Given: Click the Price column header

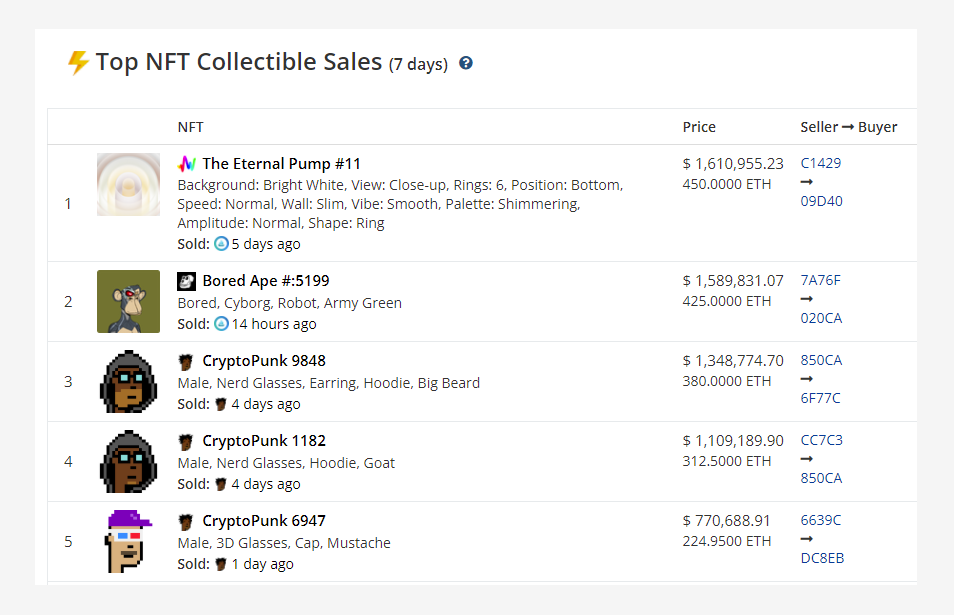Looking at the screenshot, I should [699, 127].
